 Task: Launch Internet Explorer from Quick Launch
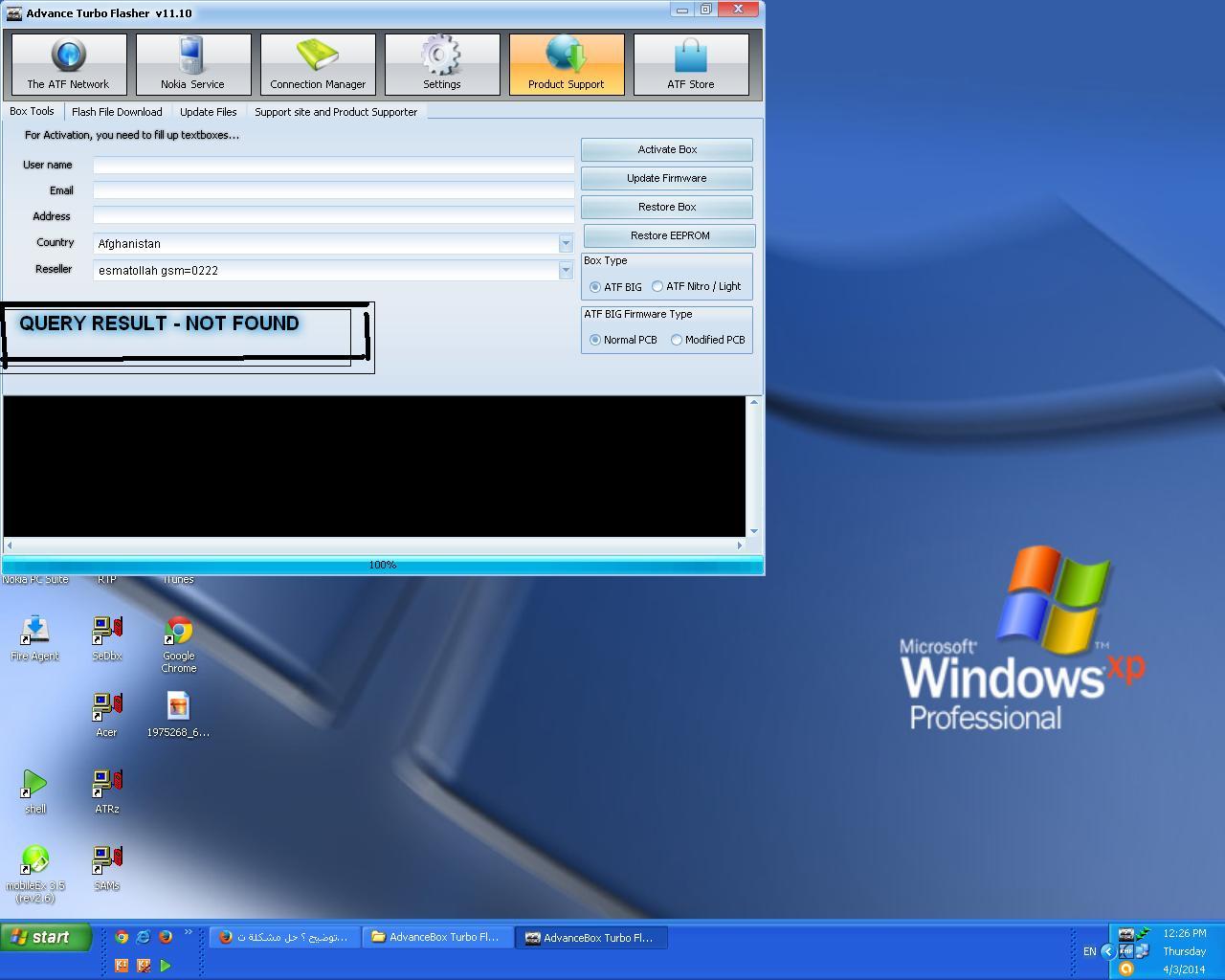coord(144,937)
